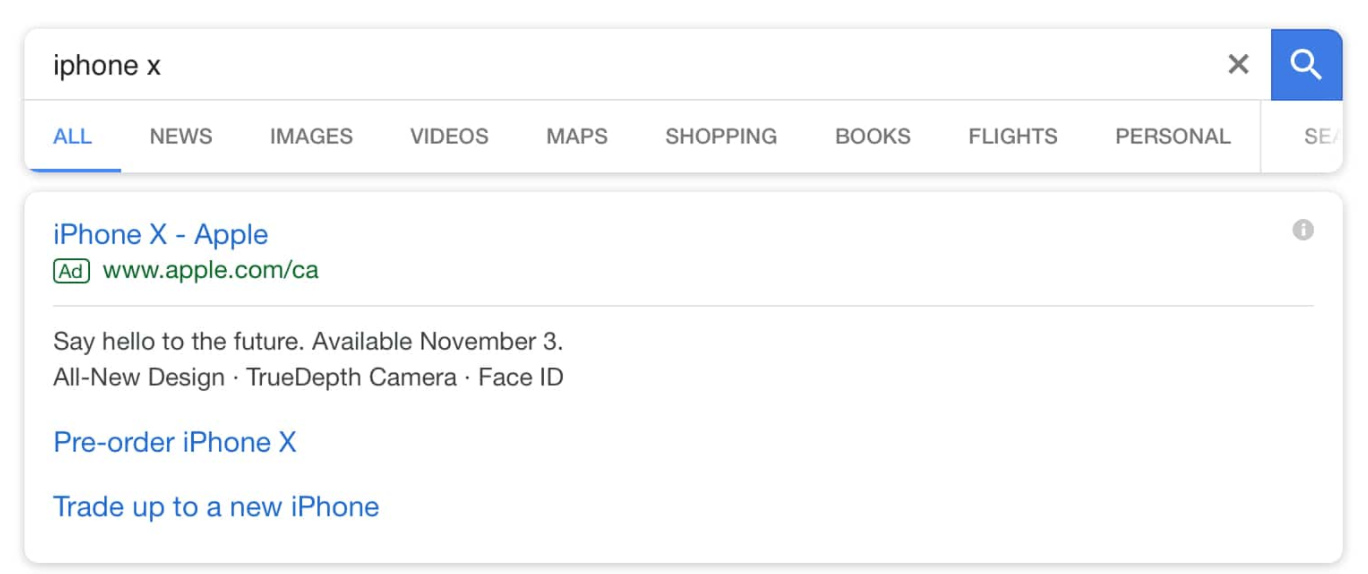Open the MAPS tab

(x=577, y=136)
